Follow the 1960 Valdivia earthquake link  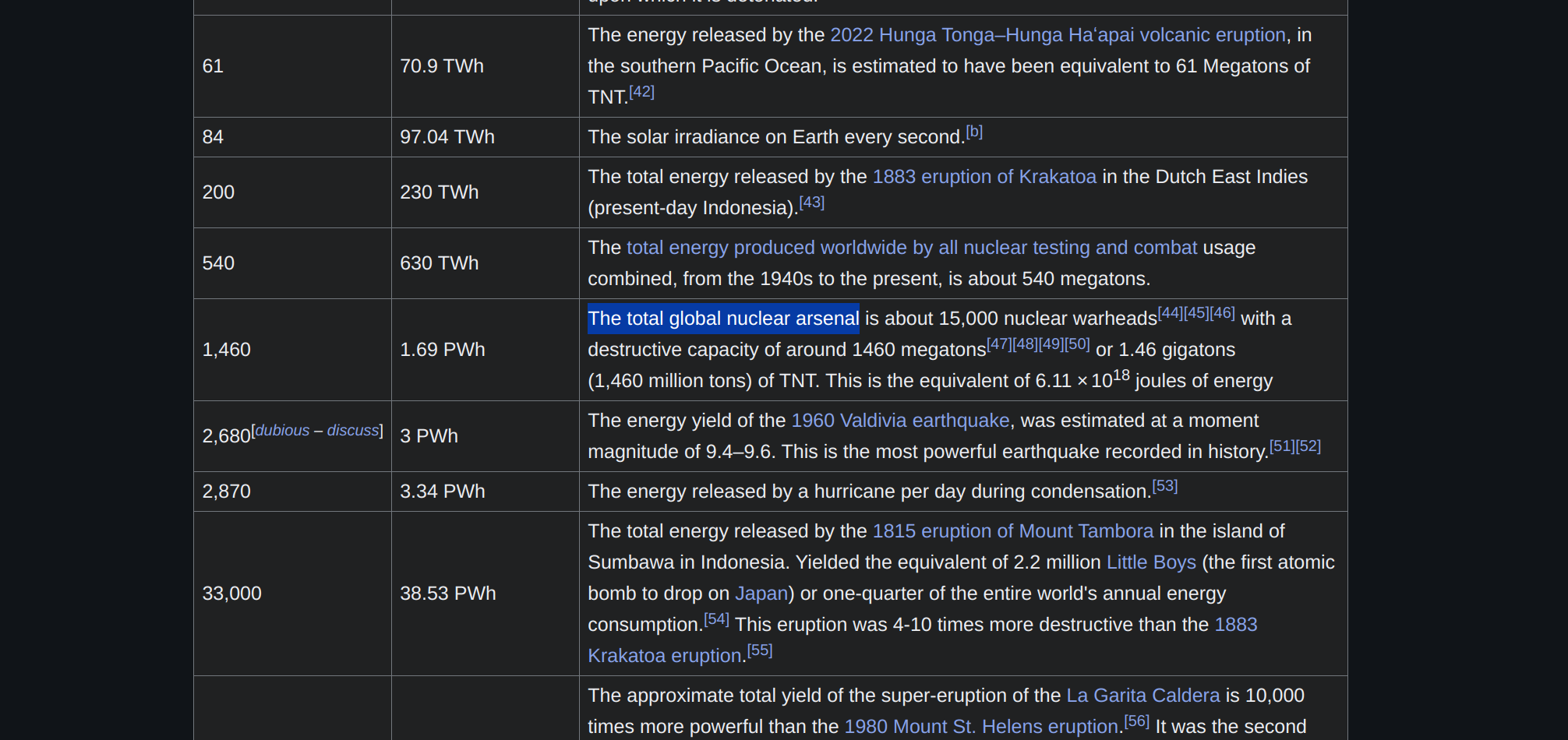(x=900, y=421)
